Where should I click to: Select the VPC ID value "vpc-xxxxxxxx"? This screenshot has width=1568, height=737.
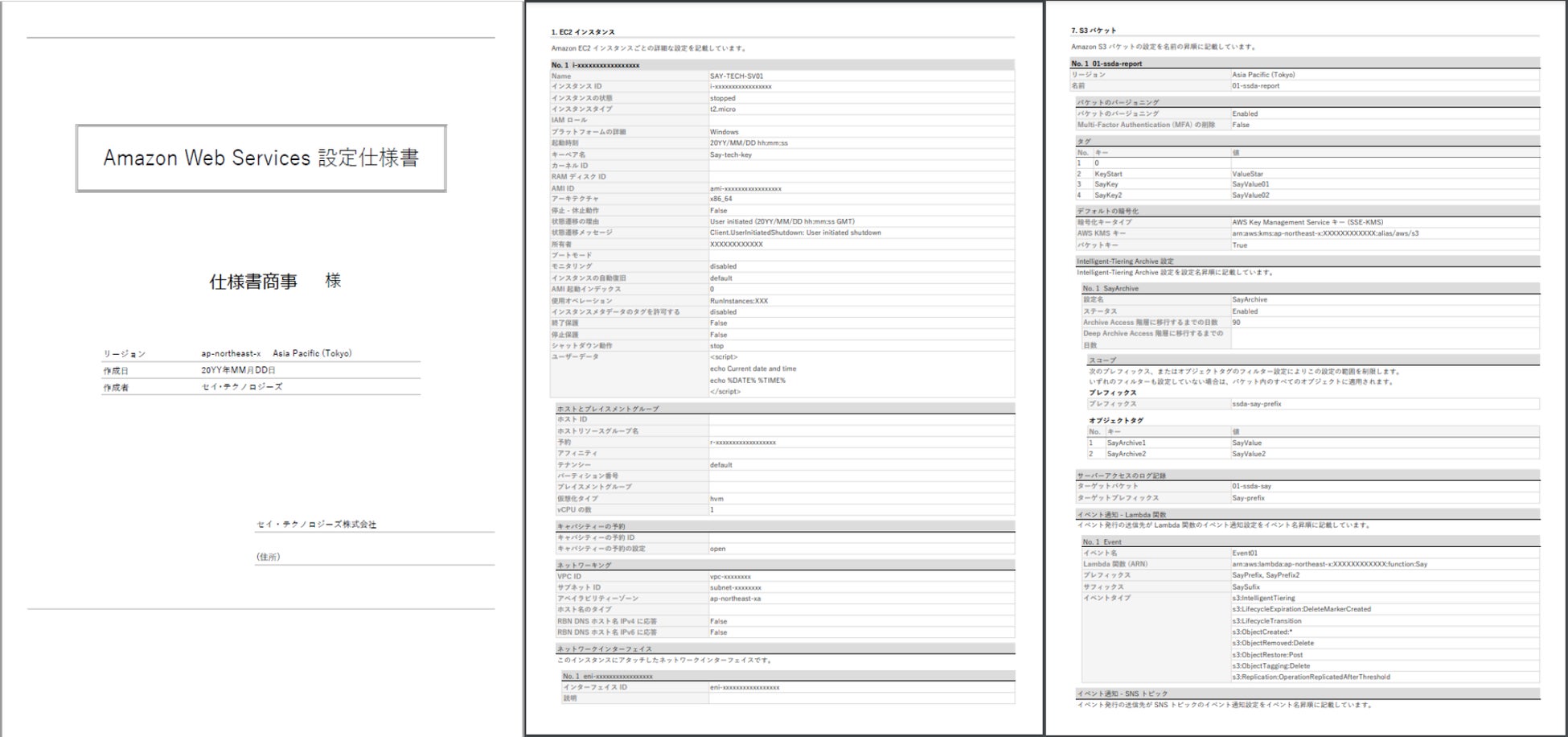click(730, 577)
